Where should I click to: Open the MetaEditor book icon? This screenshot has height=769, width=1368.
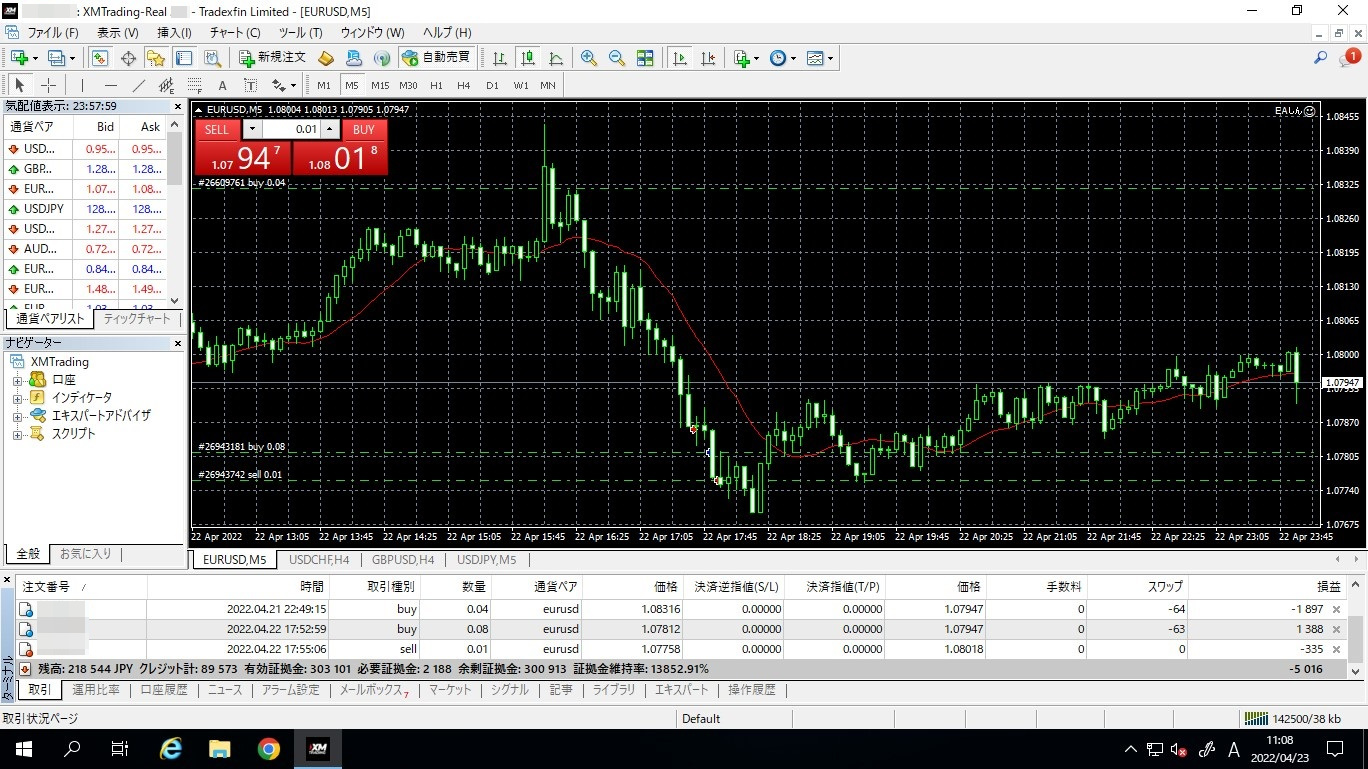(325, 58)
